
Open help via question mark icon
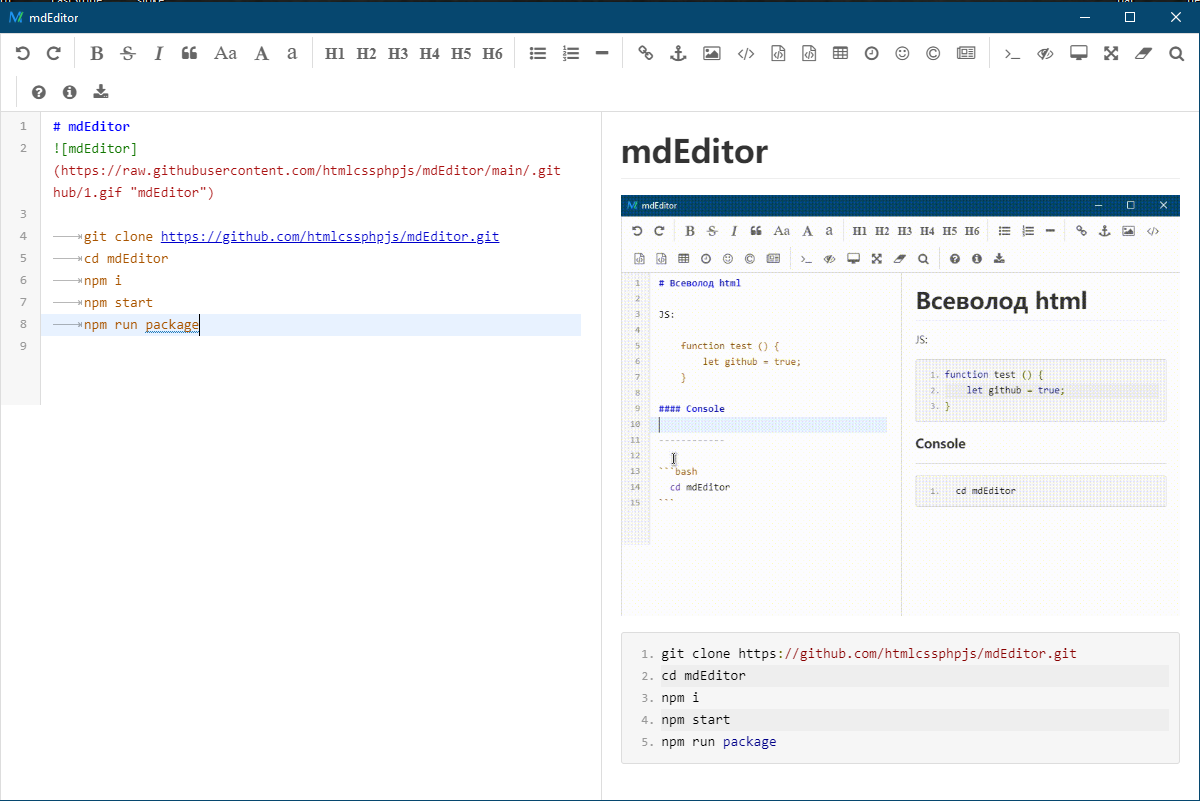coord(39,92)
